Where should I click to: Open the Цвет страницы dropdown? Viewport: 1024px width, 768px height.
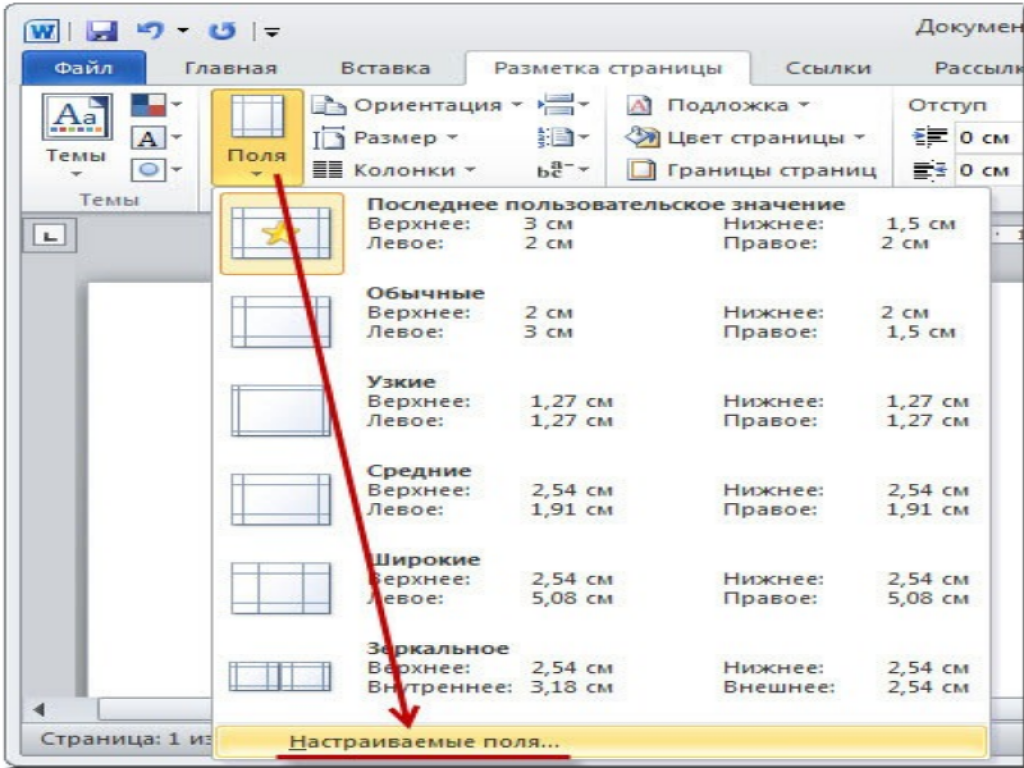(x=745, y=138)
